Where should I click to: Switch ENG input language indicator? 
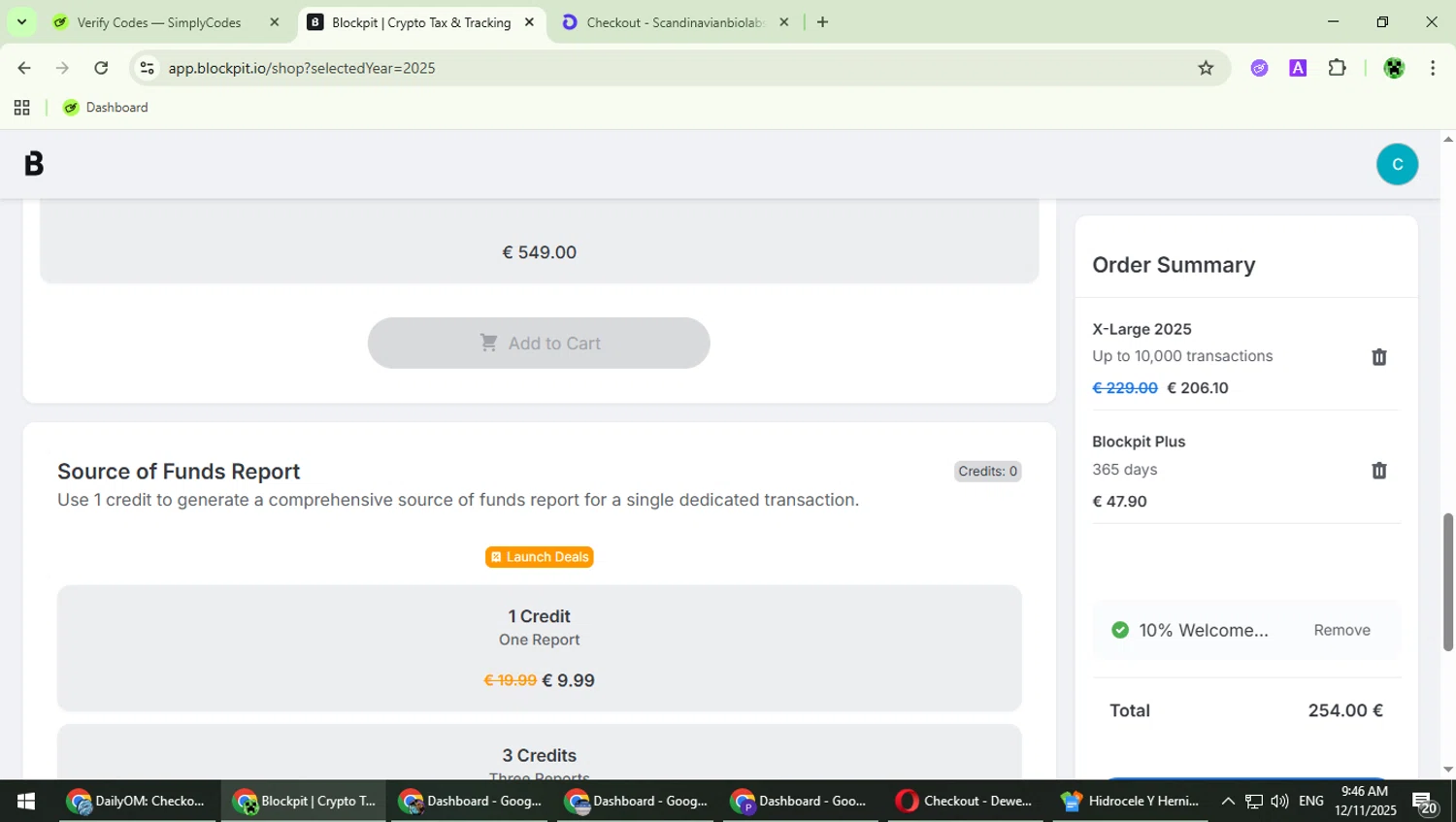pyautogui.click(x=1310, y=801)
